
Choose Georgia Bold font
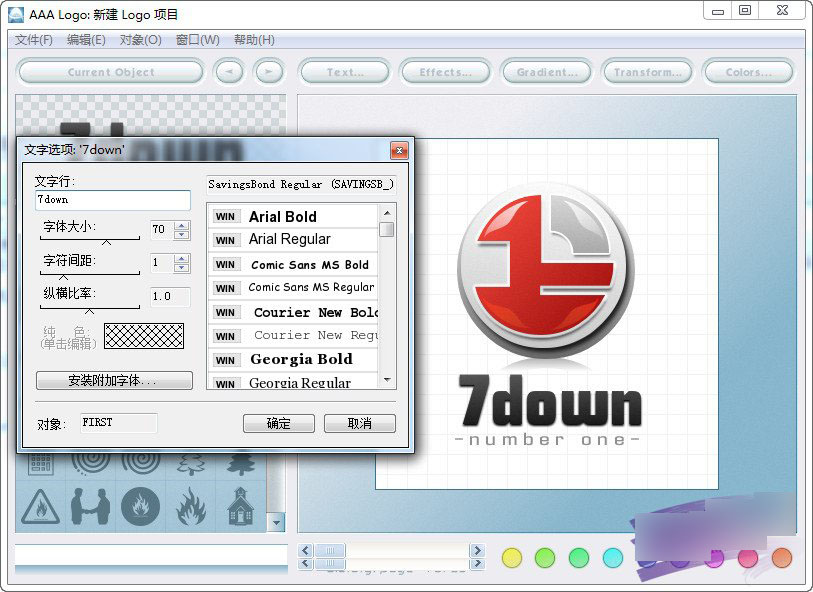[x=293, y=359]
